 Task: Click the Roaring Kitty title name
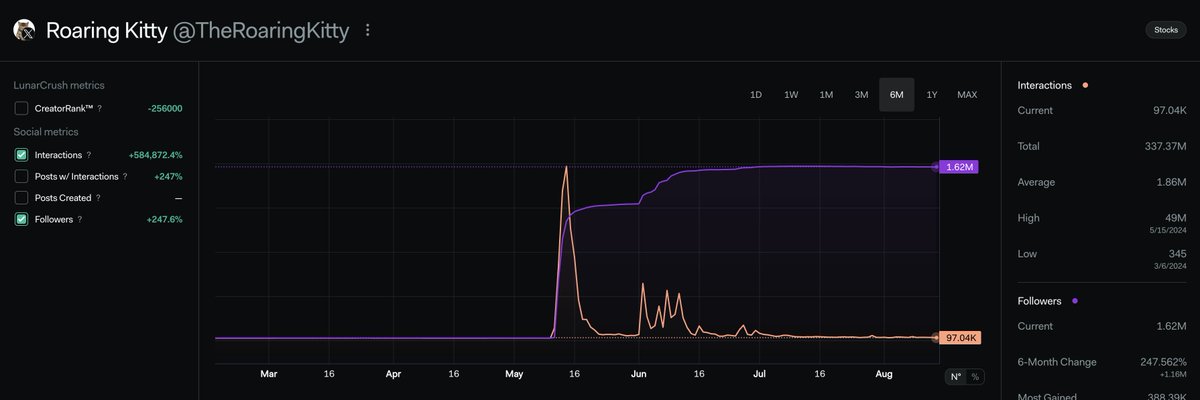click(107, 31)
